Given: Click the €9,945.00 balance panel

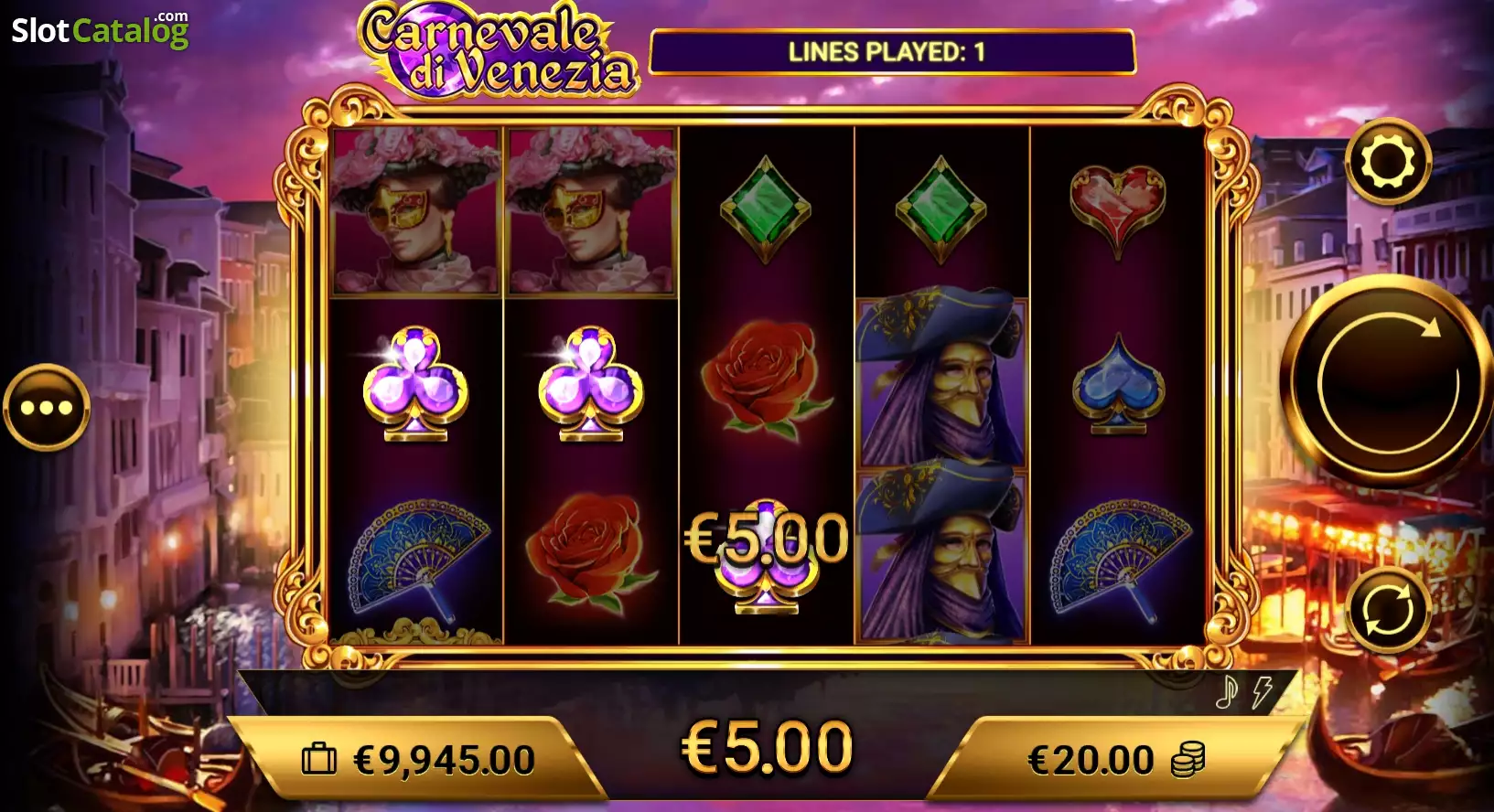Looking at the screenshot, I should click(417, 760).
